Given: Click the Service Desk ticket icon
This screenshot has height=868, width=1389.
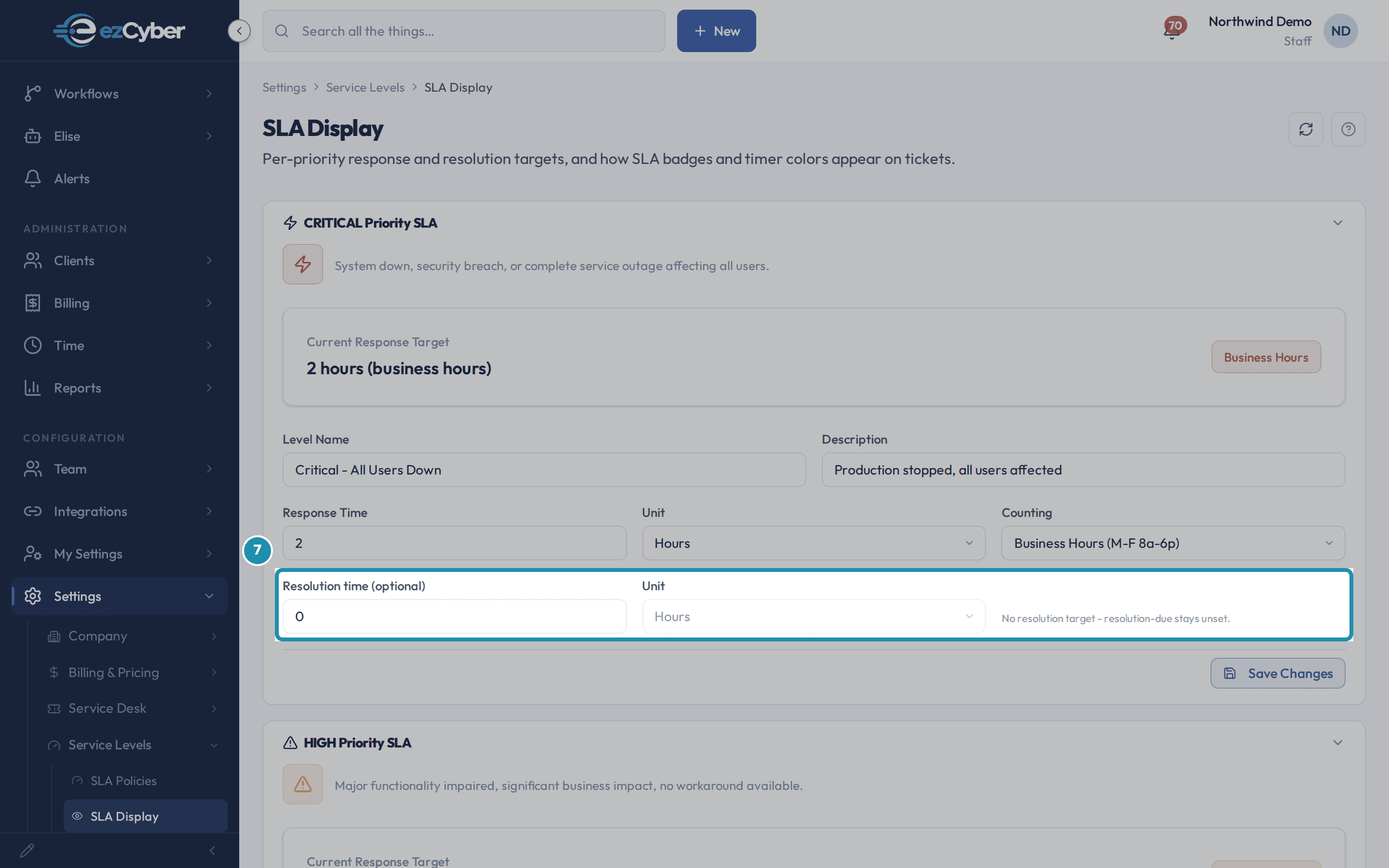Looking at the screenshot, I should click(x=54, y=708).
